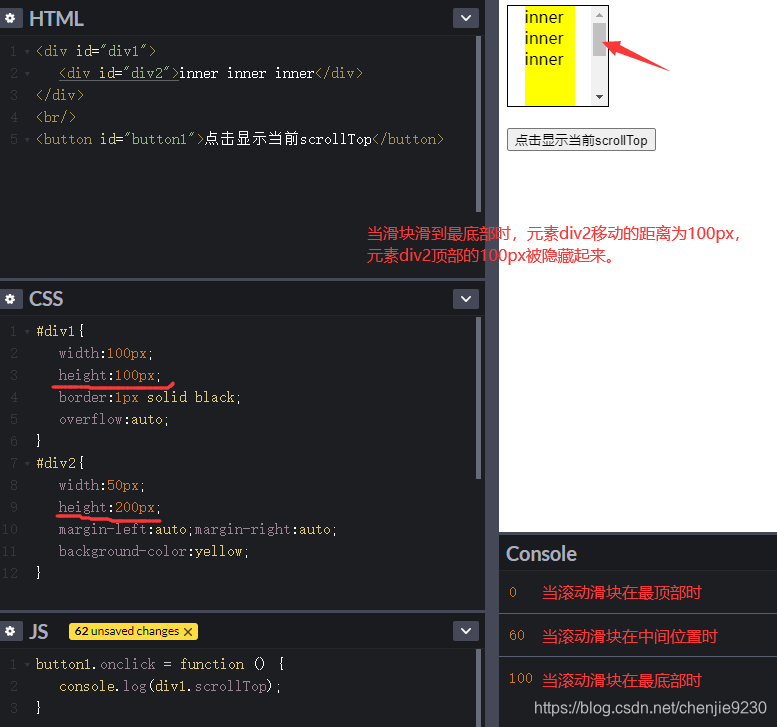
Task: Click CSS line background-color:yellow
Action: tap(154, 552)
